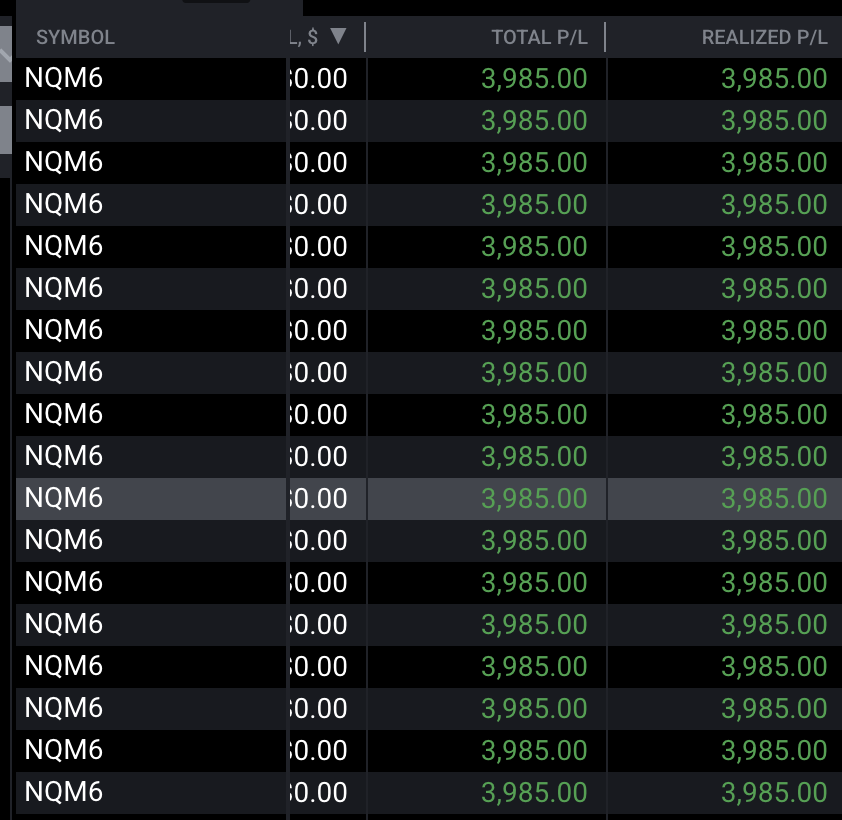Select NQM6 in the last visible row

point(63,792)
